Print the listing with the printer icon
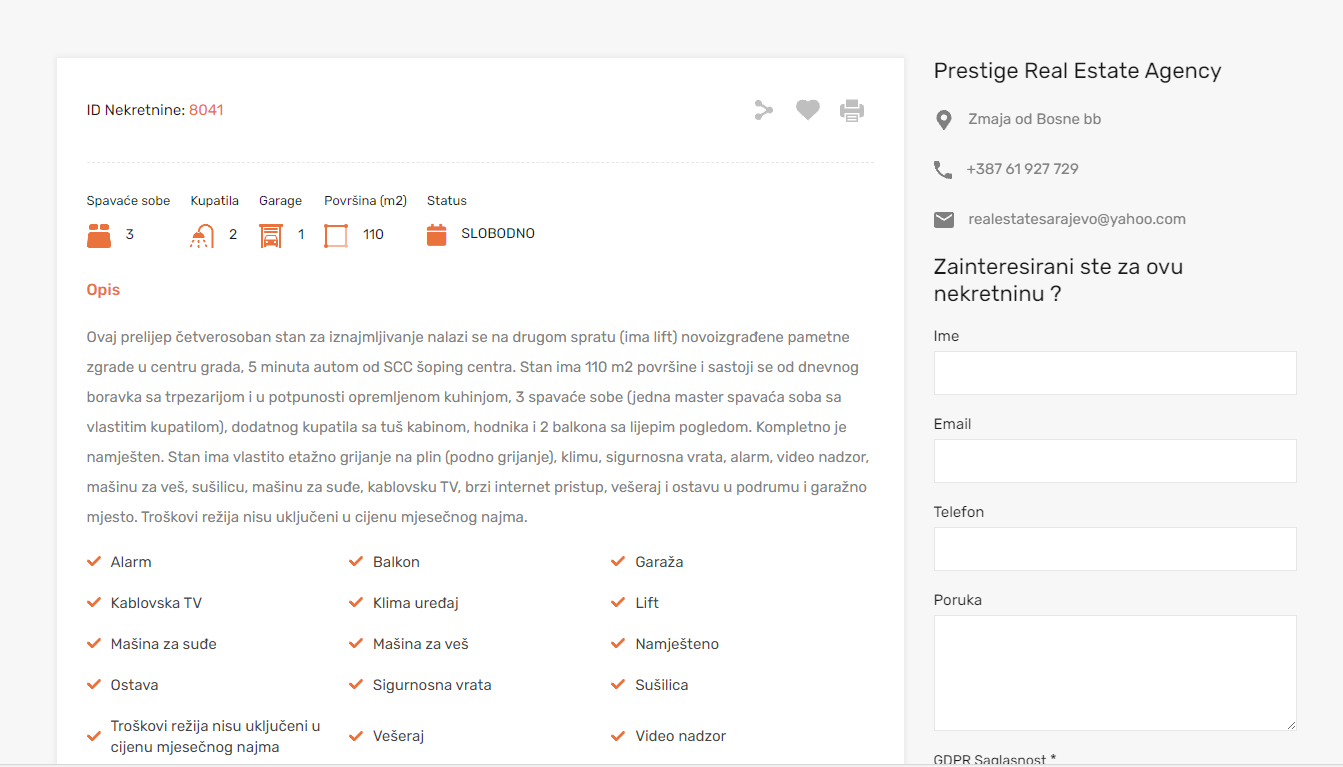This screenshot has width=1343, height=767. click(852, 110)
